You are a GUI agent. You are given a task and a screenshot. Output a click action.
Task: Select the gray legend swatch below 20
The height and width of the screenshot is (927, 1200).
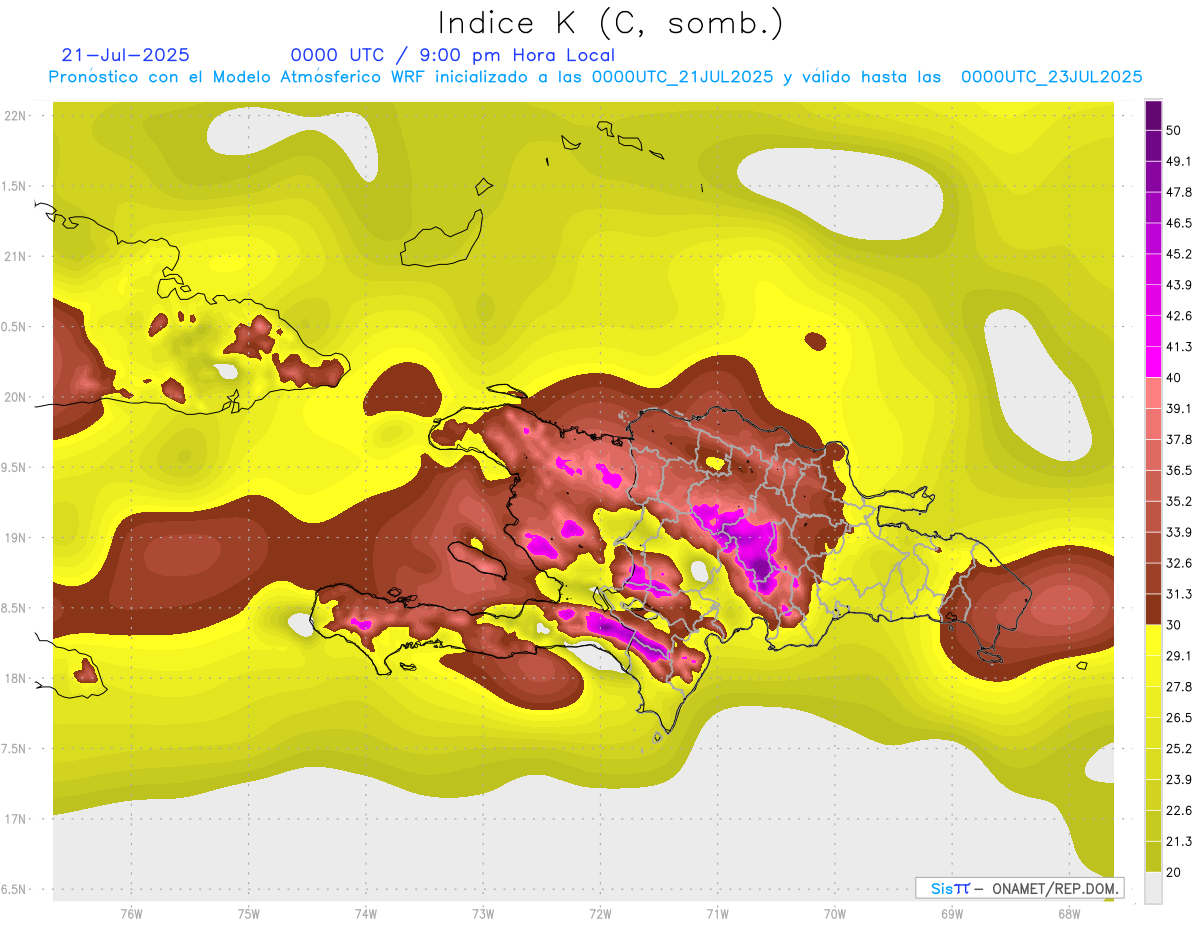pyautogui.click(x=1153, y=887)
